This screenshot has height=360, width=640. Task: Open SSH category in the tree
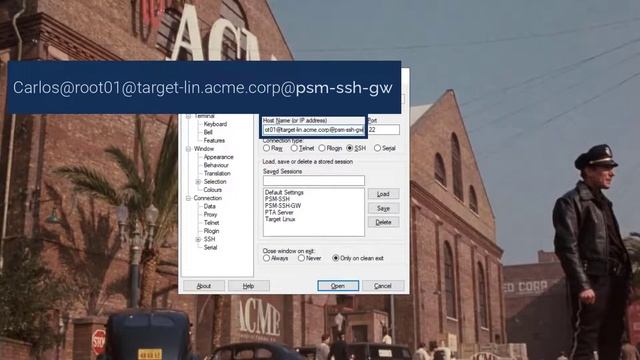click(209, 239)
